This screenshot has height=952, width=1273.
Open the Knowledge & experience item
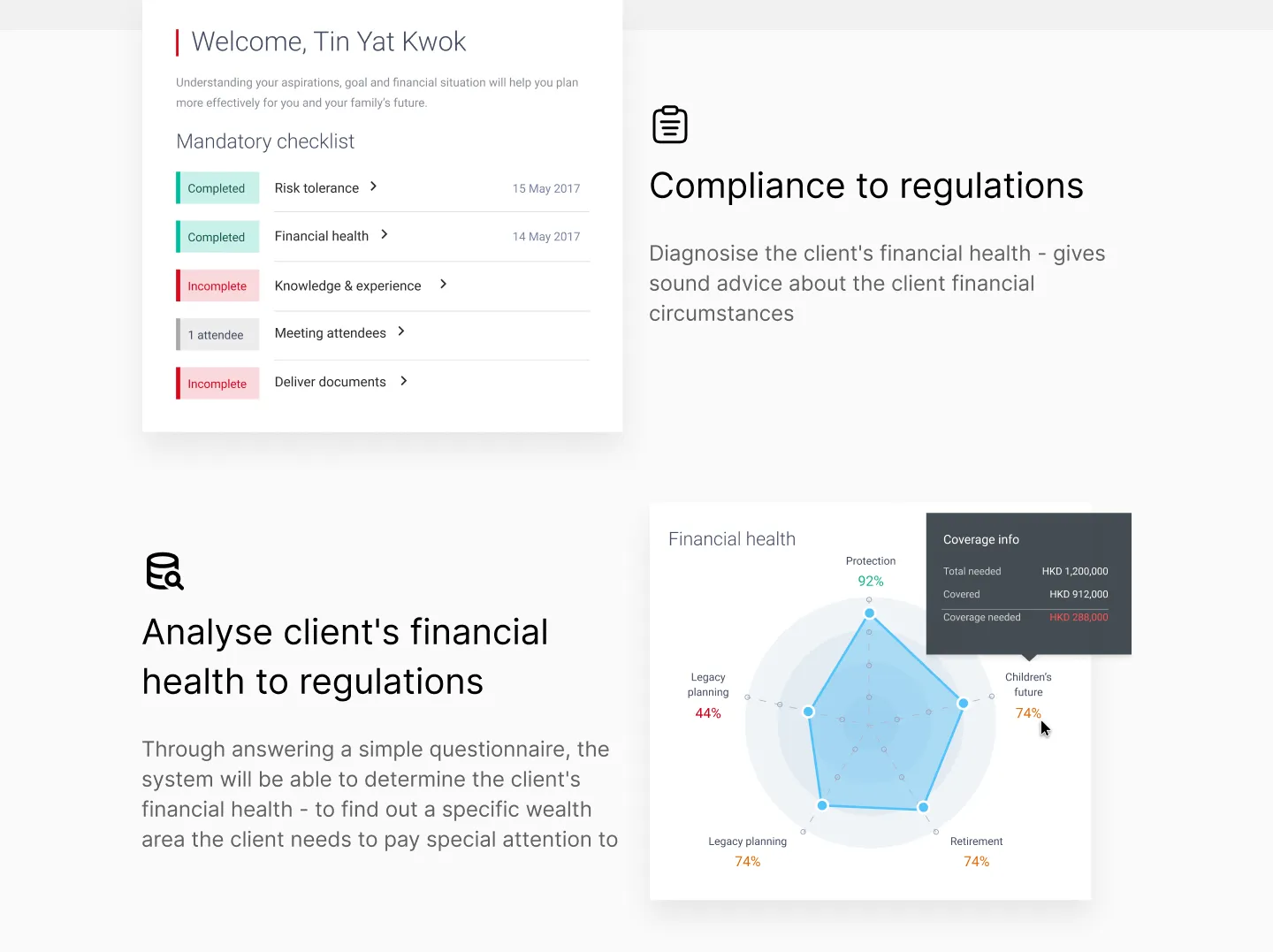click(347, 286)
